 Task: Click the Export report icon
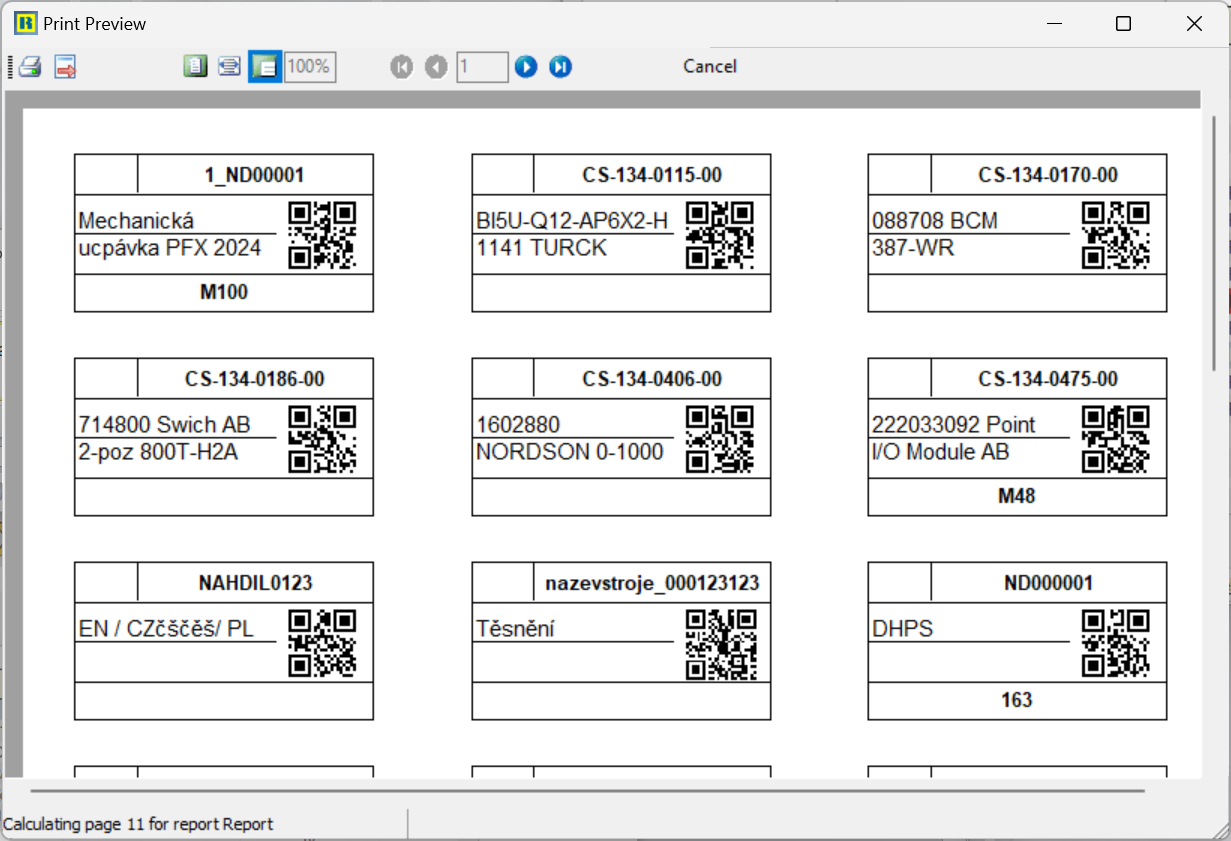[66, 67]
